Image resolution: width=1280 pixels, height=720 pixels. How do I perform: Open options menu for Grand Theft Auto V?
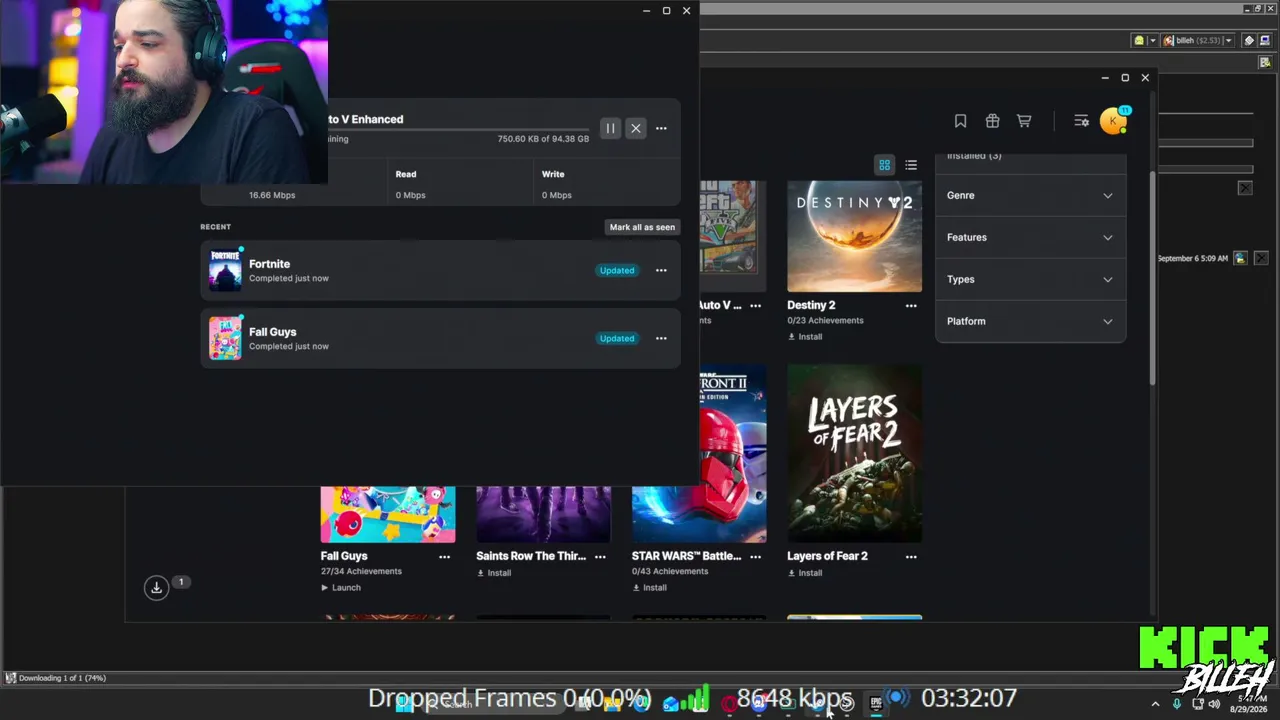(x=755, y=305)
